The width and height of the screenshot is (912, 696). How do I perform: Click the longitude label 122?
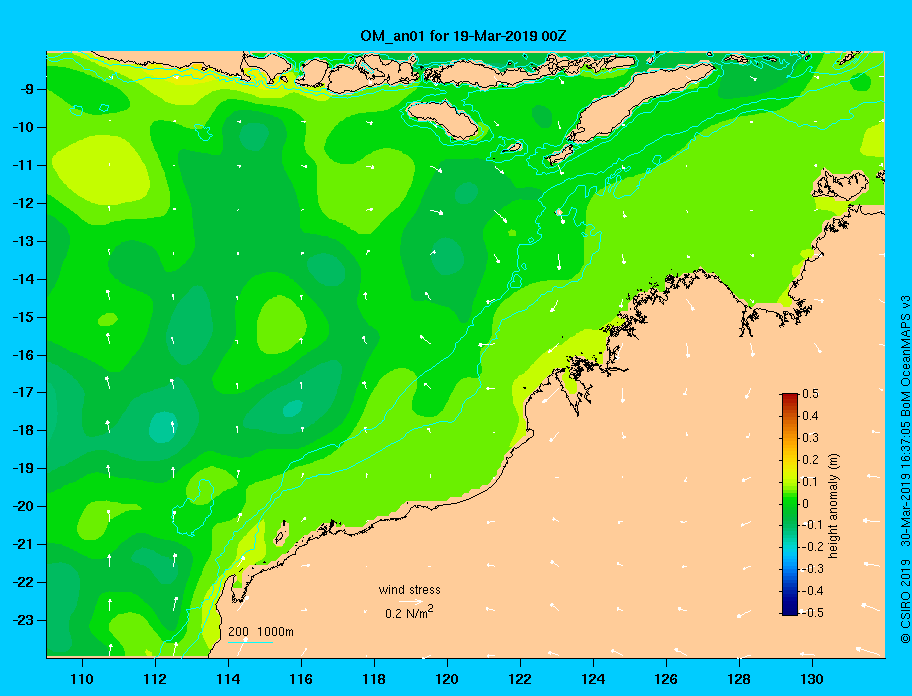click(x=520, y=679)
